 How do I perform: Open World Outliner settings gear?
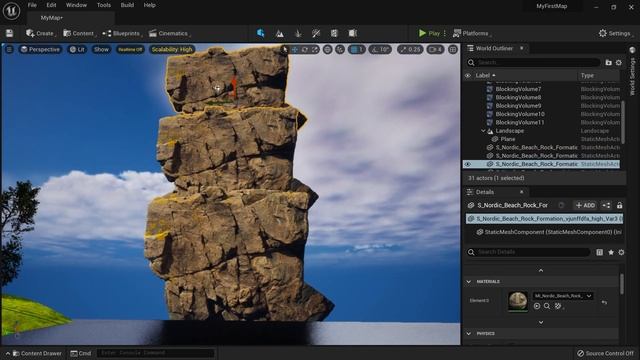(x=619, y=62)
